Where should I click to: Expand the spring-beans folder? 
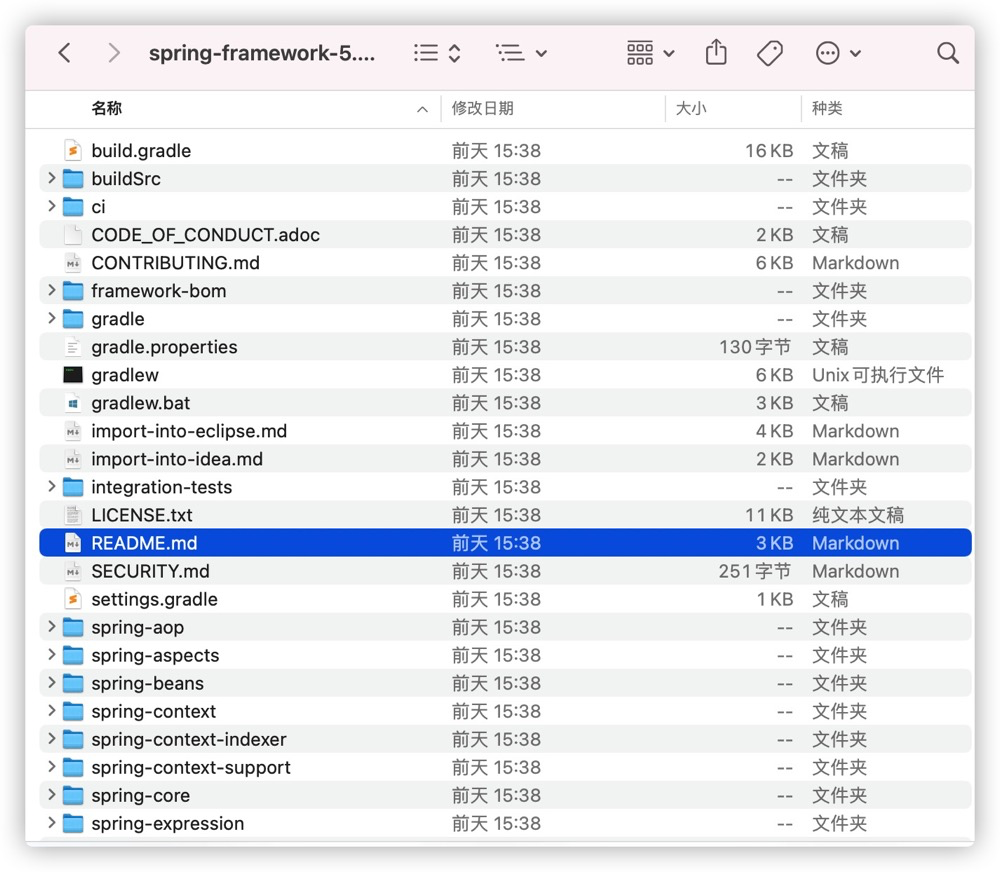(52, 683)
